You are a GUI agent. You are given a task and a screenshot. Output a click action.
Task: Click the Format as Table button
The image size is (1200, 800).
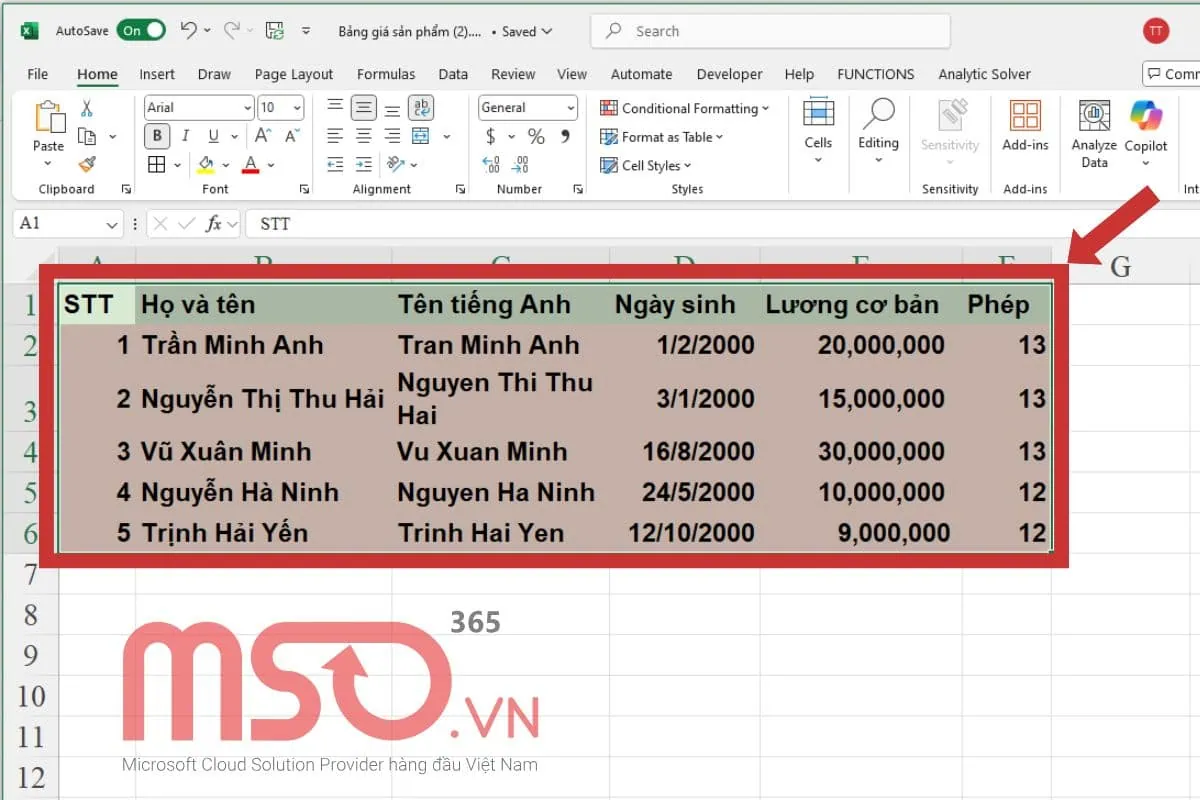[662, 137]
